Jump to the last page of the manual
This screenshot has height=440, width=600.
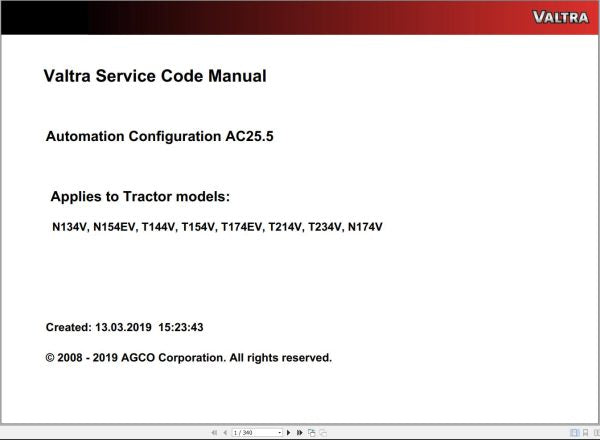pyautogui.click(x=299, y=433)
